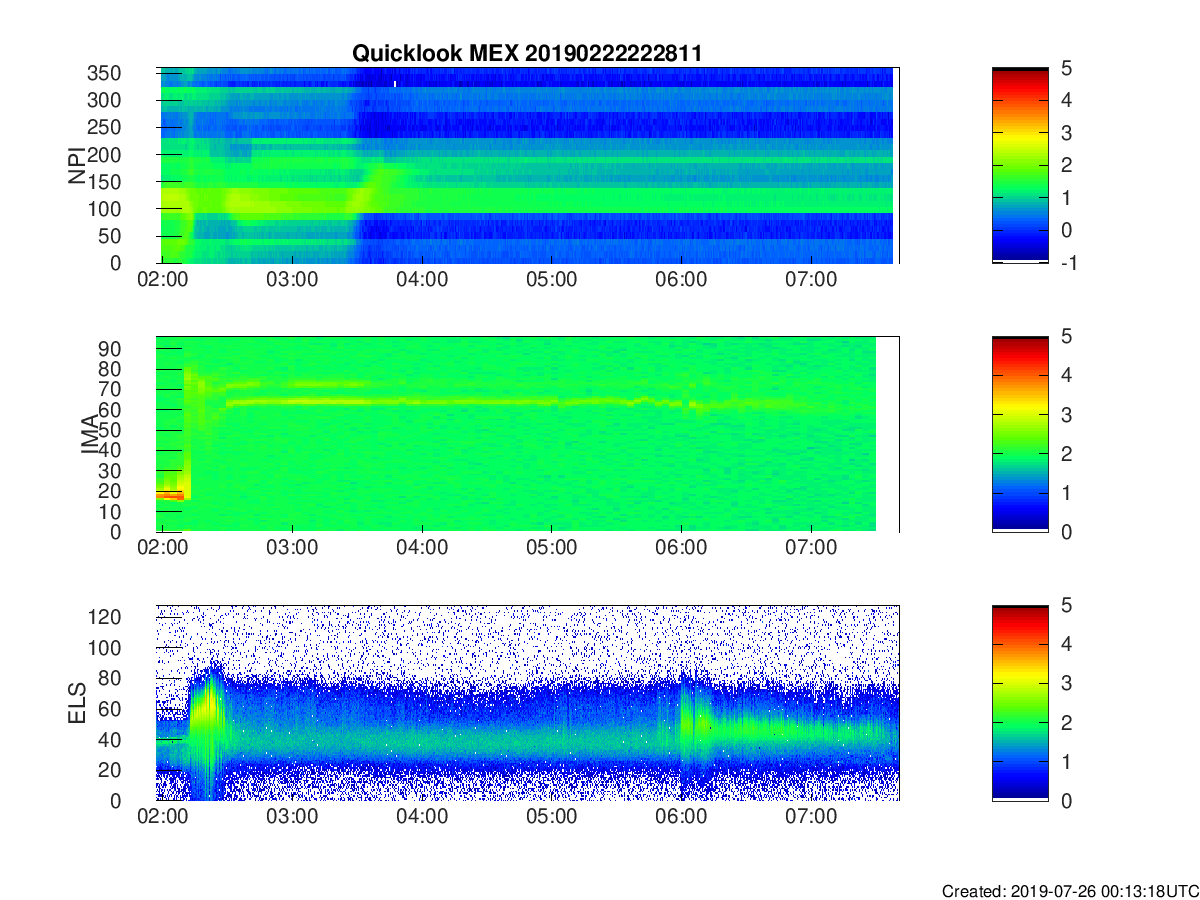
Task: Click the ELS y-axis label
Action: click(77, 703)
